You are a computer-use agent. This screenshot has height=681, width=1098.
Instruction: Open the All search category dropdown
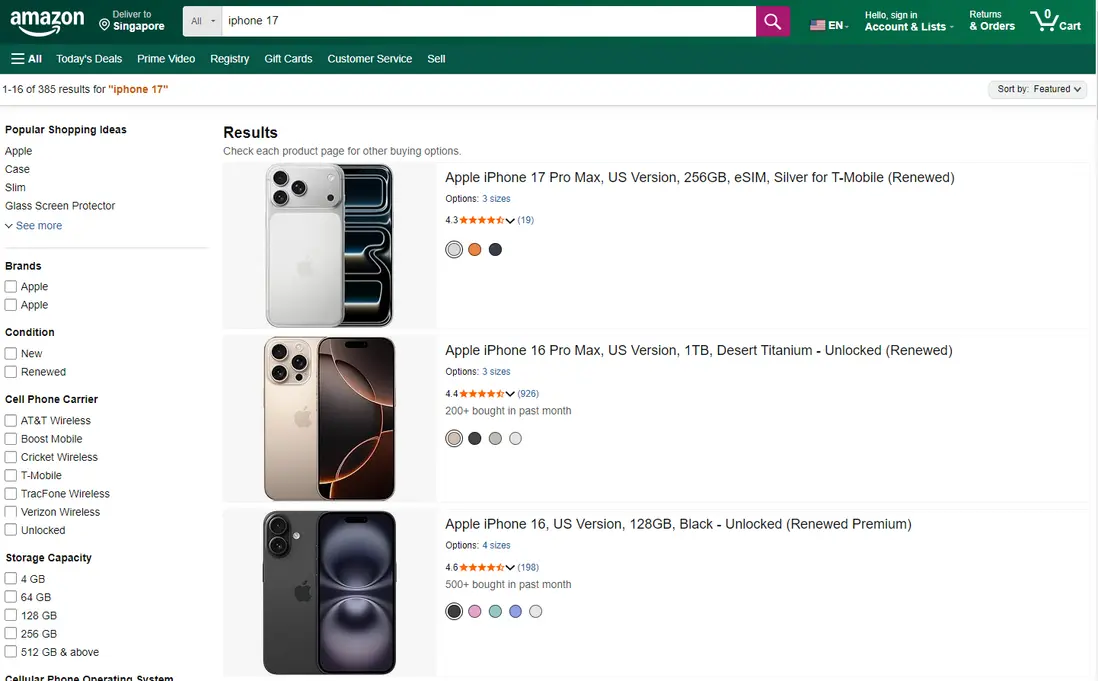(203, 21)
